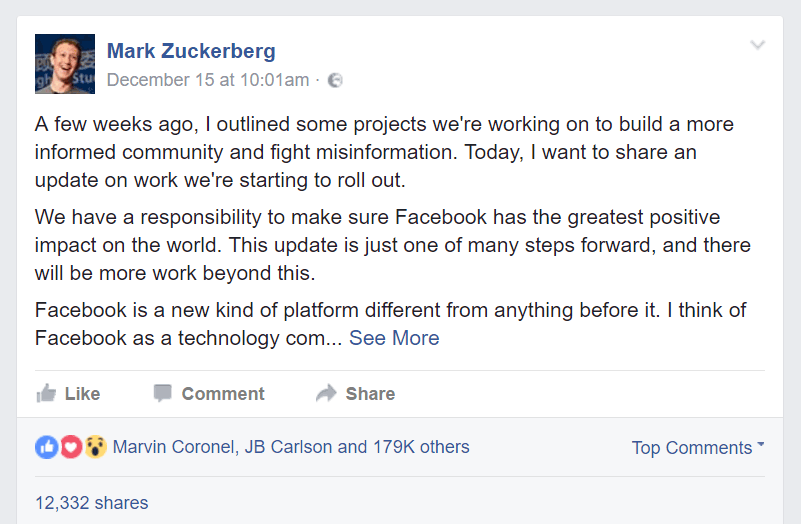Open Marvin Coronel's profile link
The height and width of the screenshot is (524, 801).
pyautogui.click(x=173, y=447)
